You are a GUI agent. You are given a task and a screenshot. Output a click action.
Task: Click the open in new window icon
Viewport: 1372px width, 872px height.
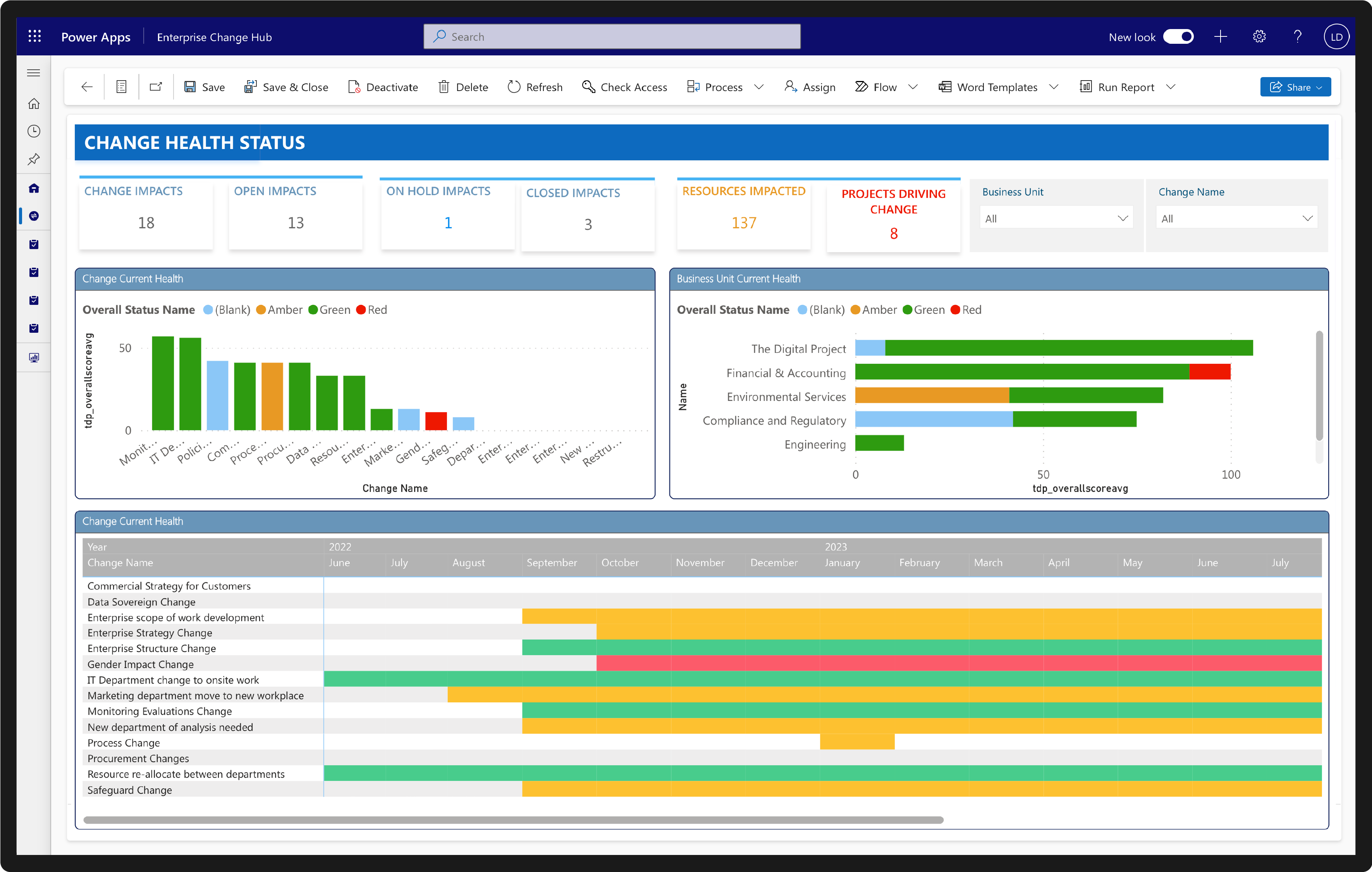[156, 87]
